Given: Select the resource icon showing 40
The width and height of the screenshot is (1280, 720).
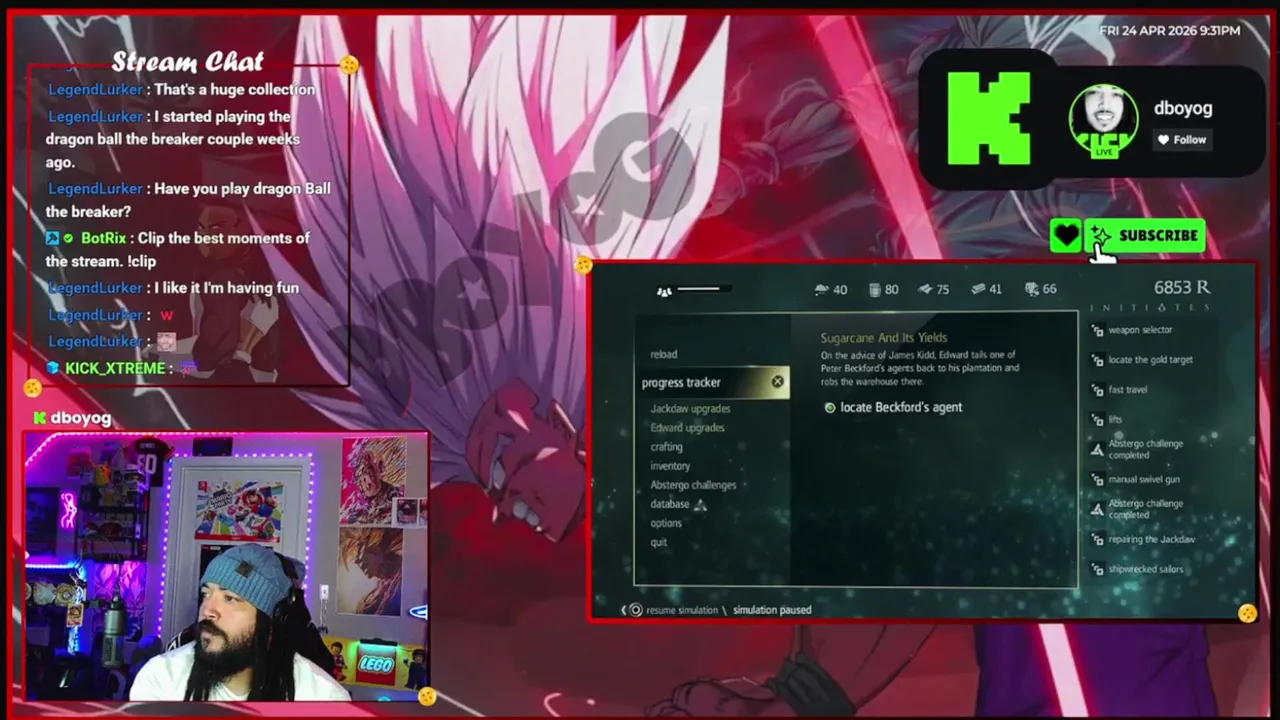Looking at the screenshot, I should click(x=822, y=289).
